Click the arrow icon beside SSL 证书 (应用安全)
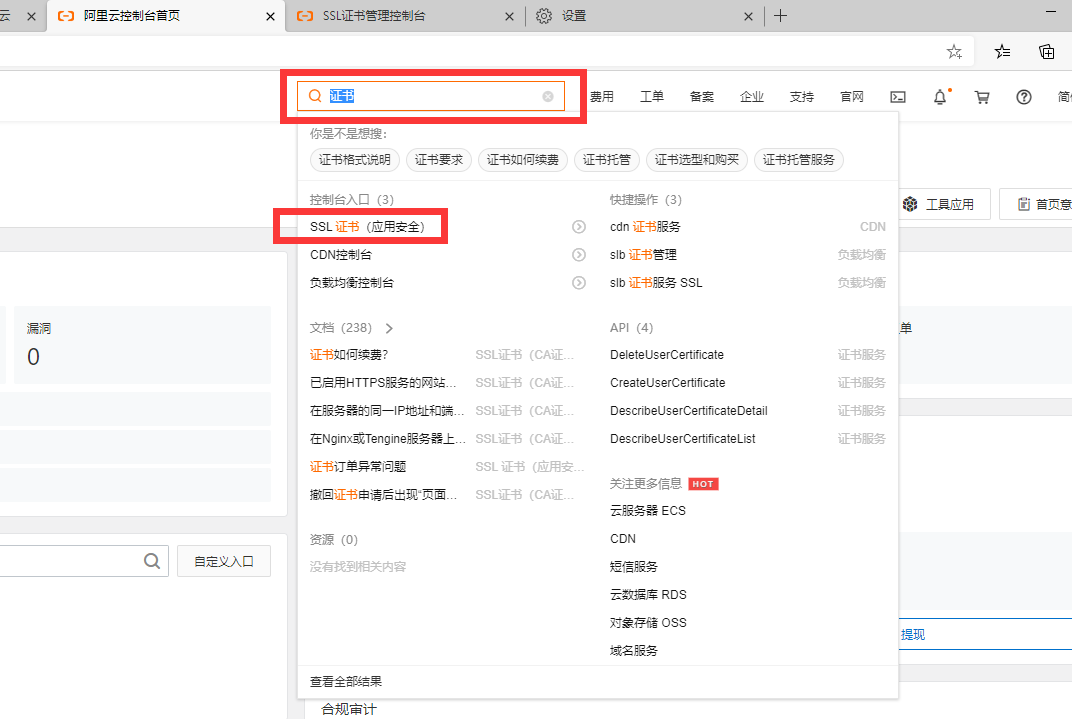 (578, 227)
